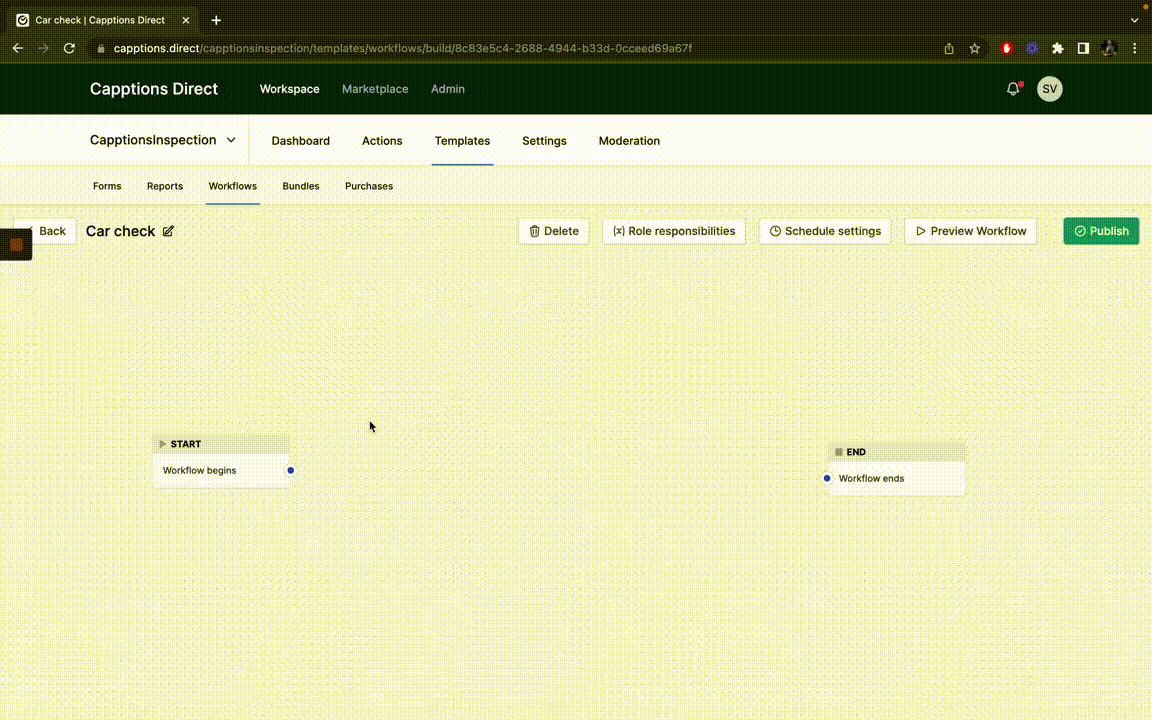1152x720 pixels.
Task: Click the END node input connector dot
Action: 827,478
